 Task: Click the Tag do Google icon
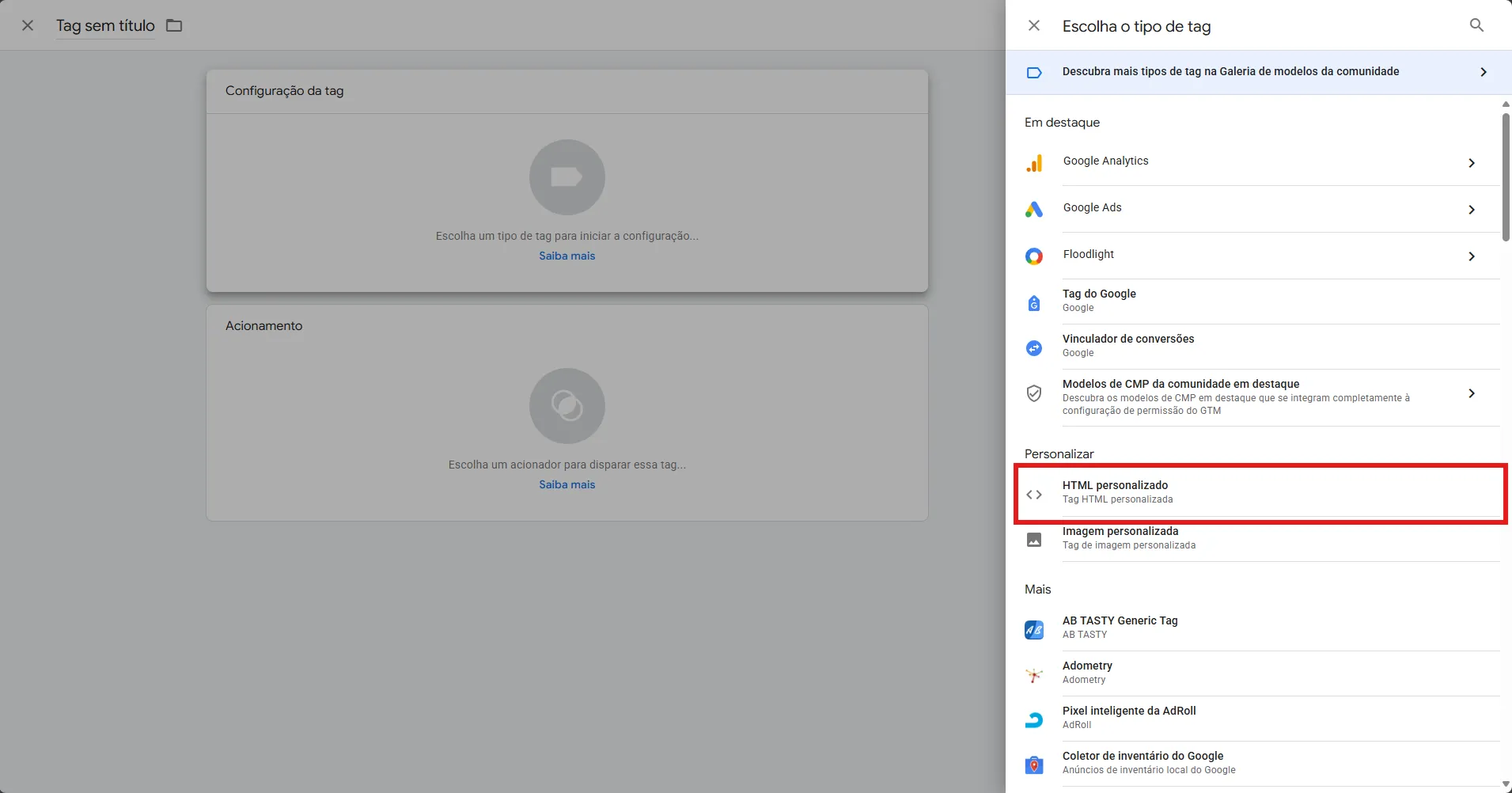pyautogui.click(x=1034, y=303)
